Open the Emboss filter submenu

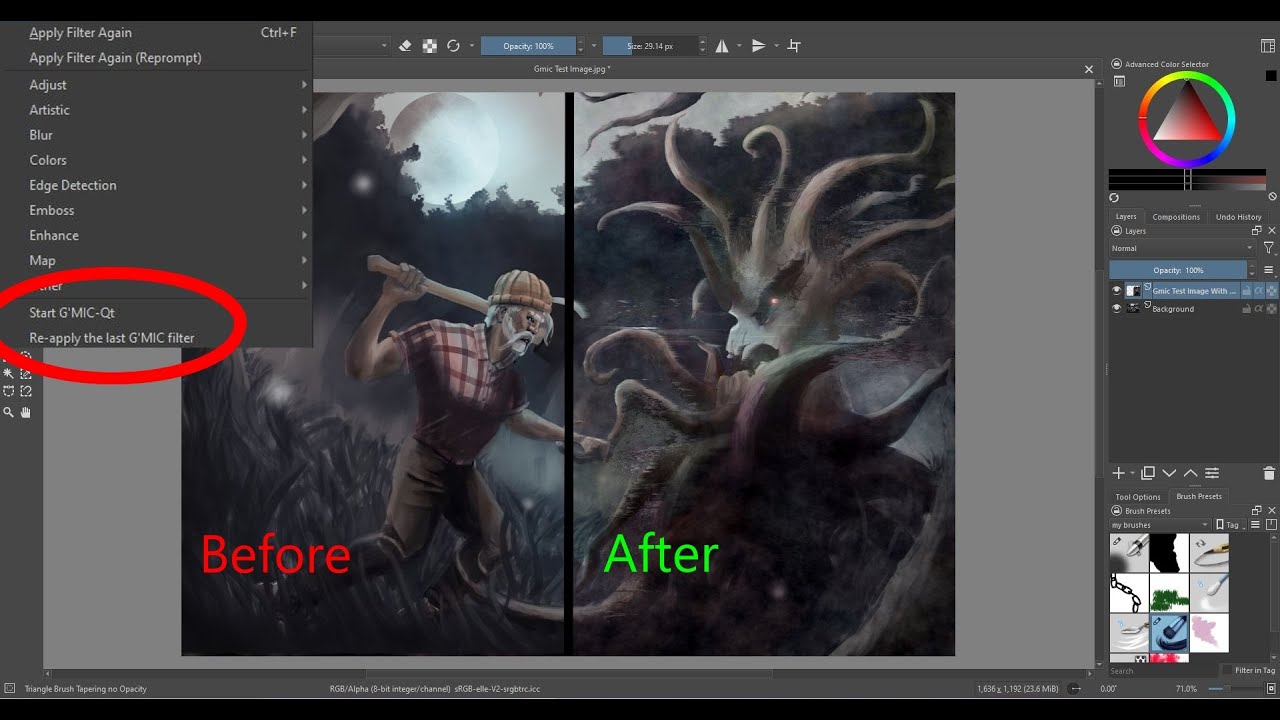pyautogui.click(x=158, y=210)
